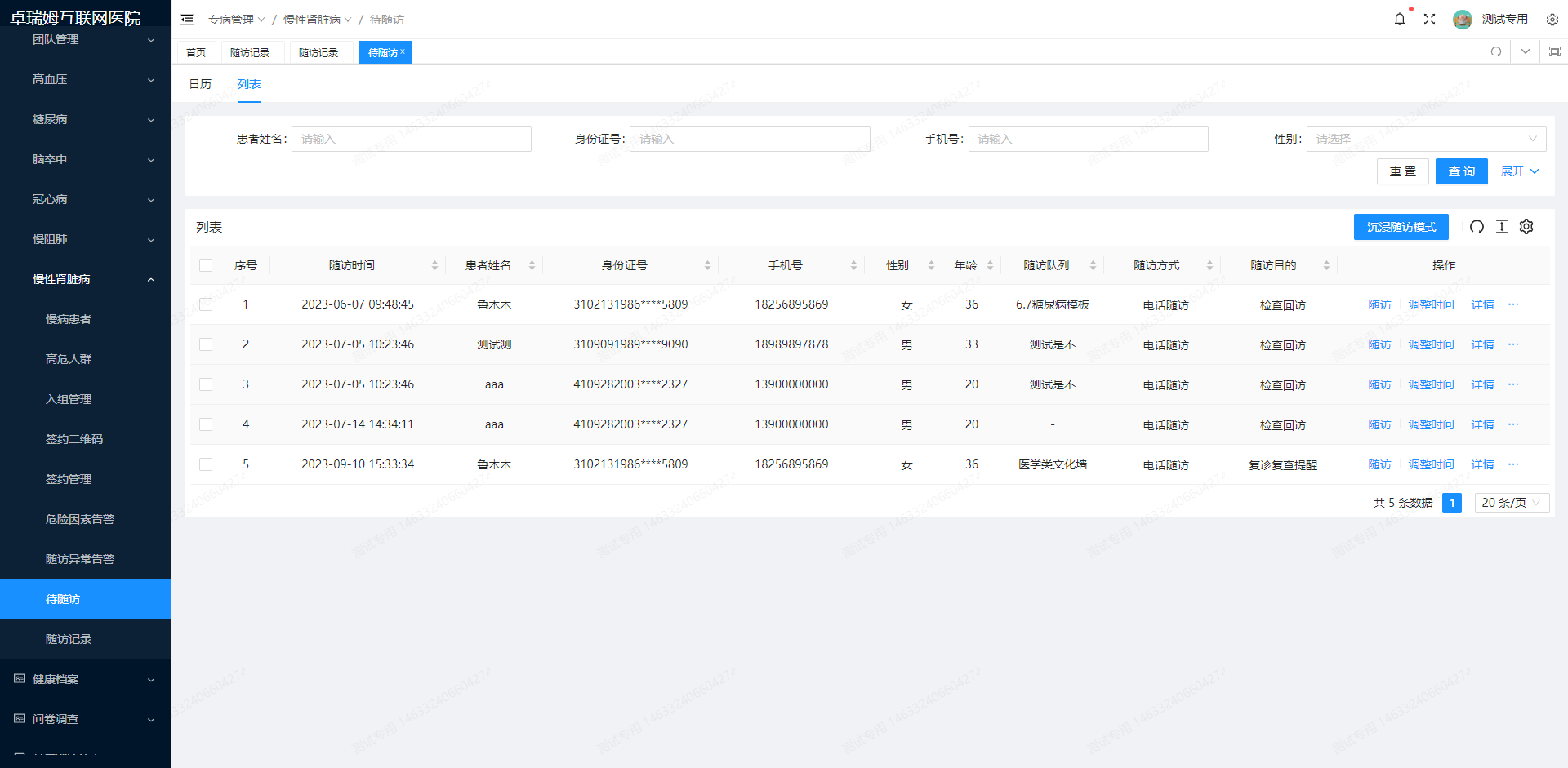Open more actions for row 5
Image resolution: width=1568 pixels, height=768 pixels.
coord(1513,464)
